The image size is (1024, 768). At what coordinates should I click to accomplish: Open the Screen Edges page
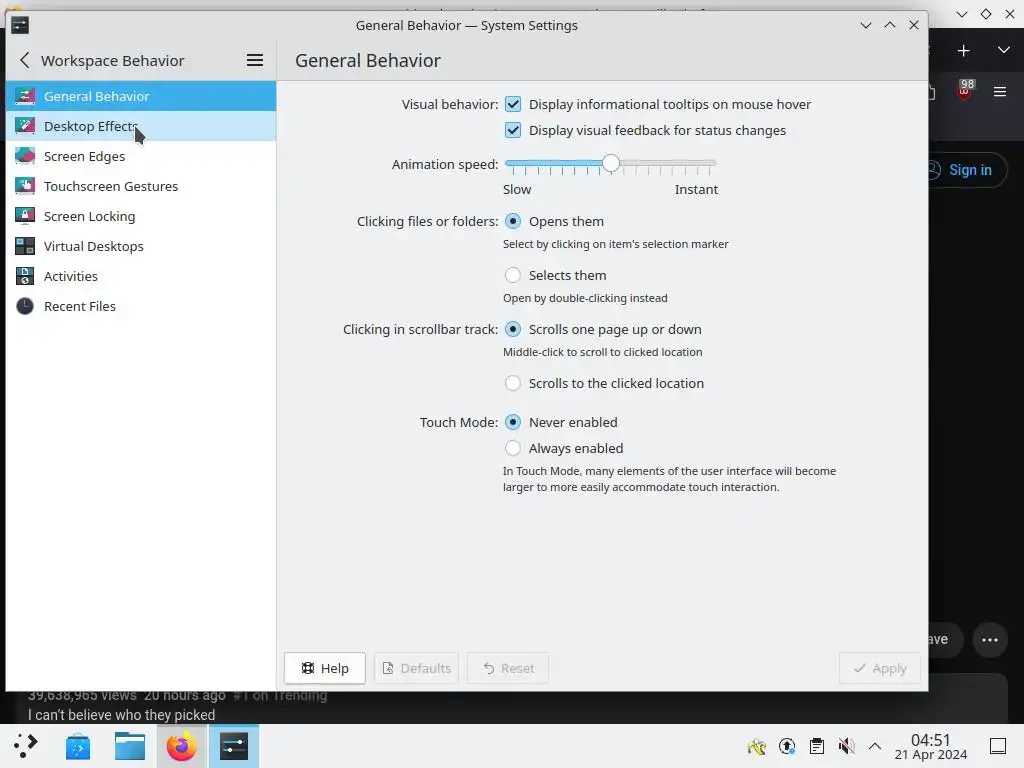141,156
